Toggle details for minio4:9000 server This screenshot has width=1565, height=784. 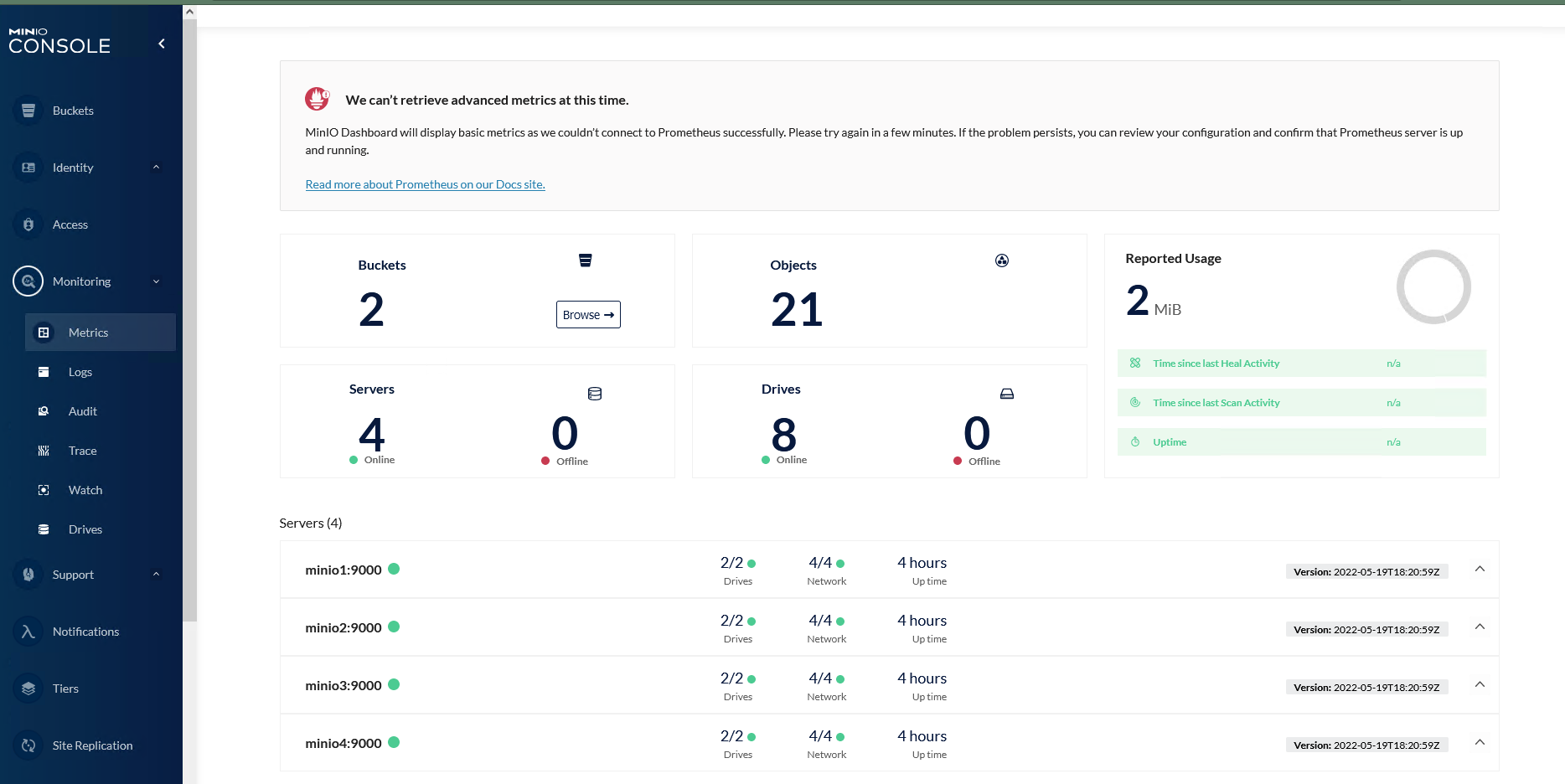point(1480,743)
